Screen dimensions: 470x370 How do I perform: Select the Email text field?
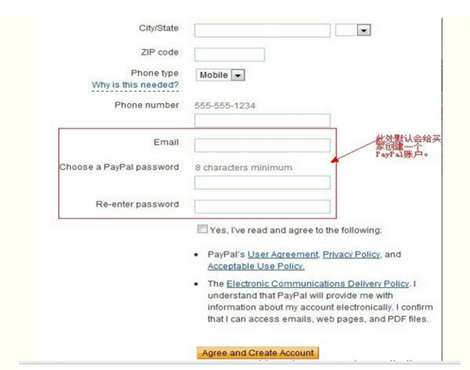tap(262, 146)
